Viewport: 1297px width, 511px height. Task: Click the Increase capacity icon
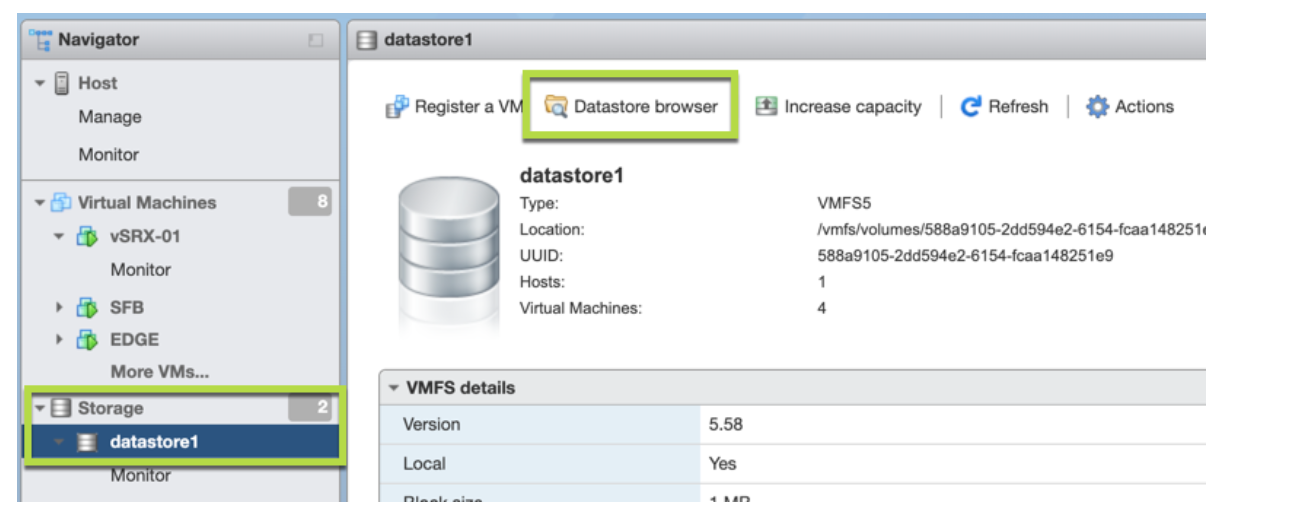766,106
